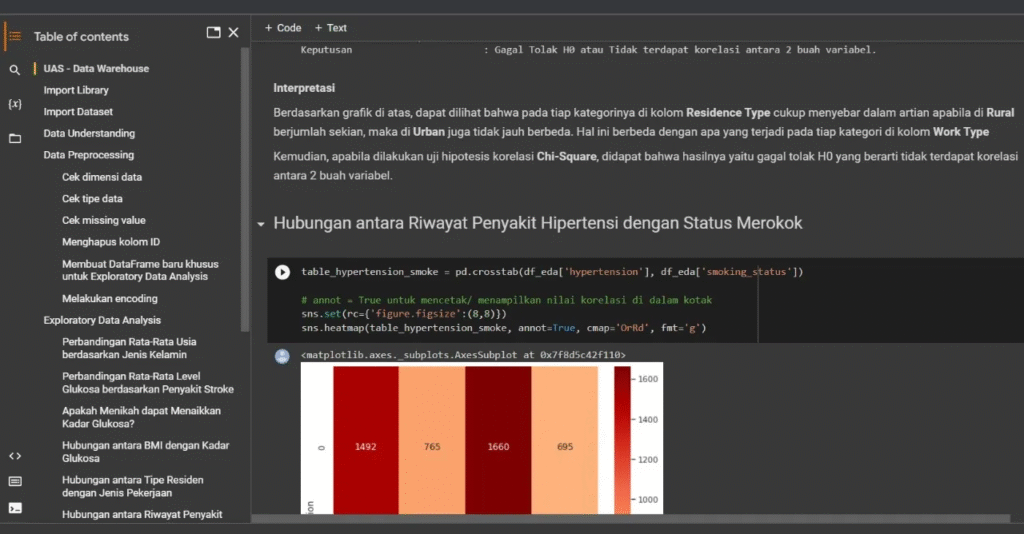Go to Import Library in contents
The width and height of the screenshot is (1024, 534).
point(76,90)
